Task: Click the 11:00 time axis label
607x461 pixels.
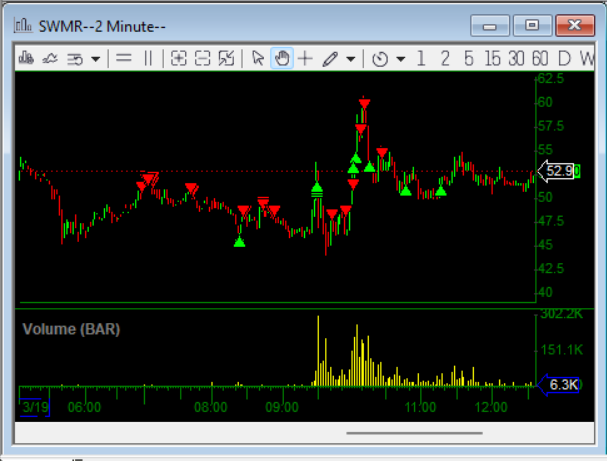Action: (420, 407)
